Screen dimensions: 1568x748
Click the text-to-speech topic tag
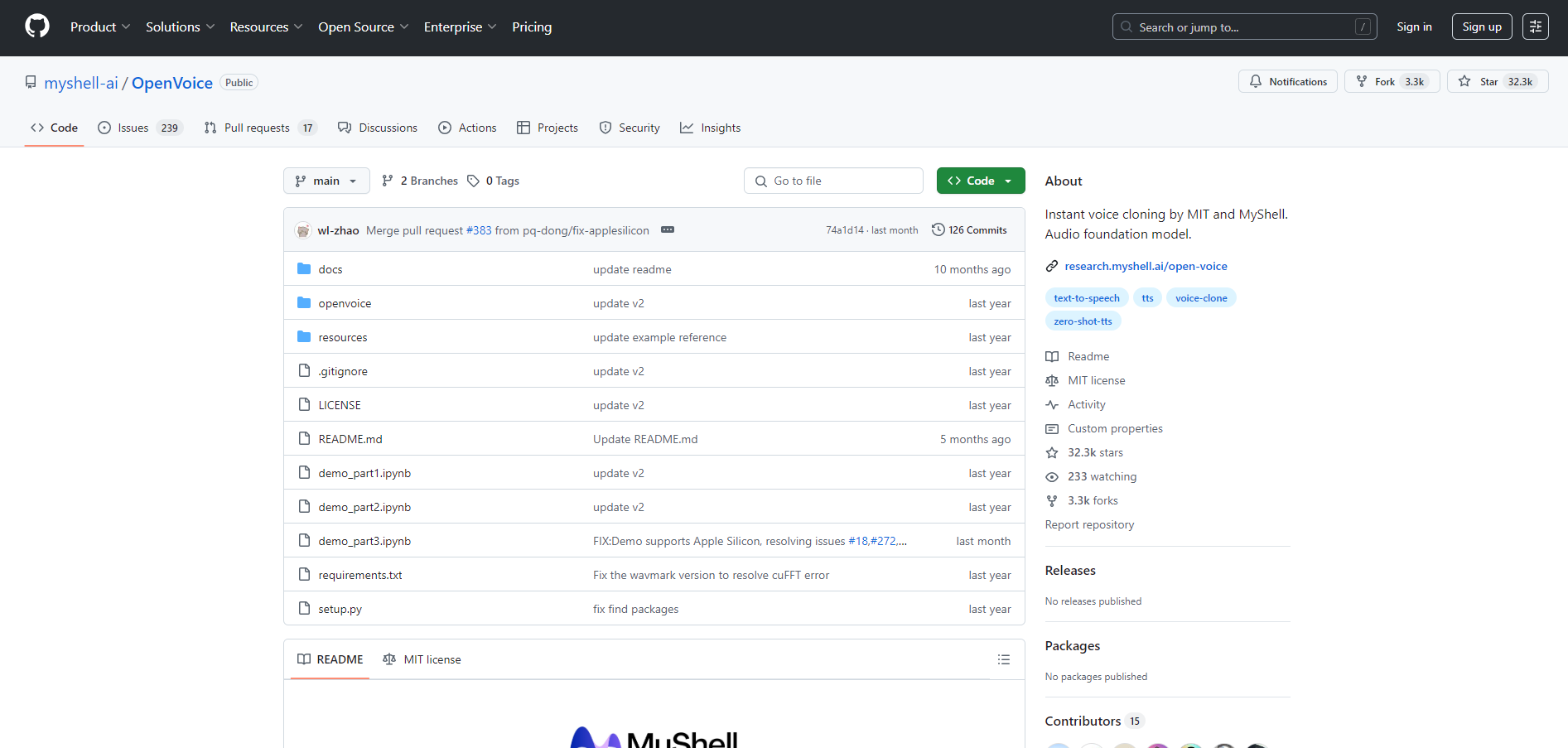point(1087,298)
